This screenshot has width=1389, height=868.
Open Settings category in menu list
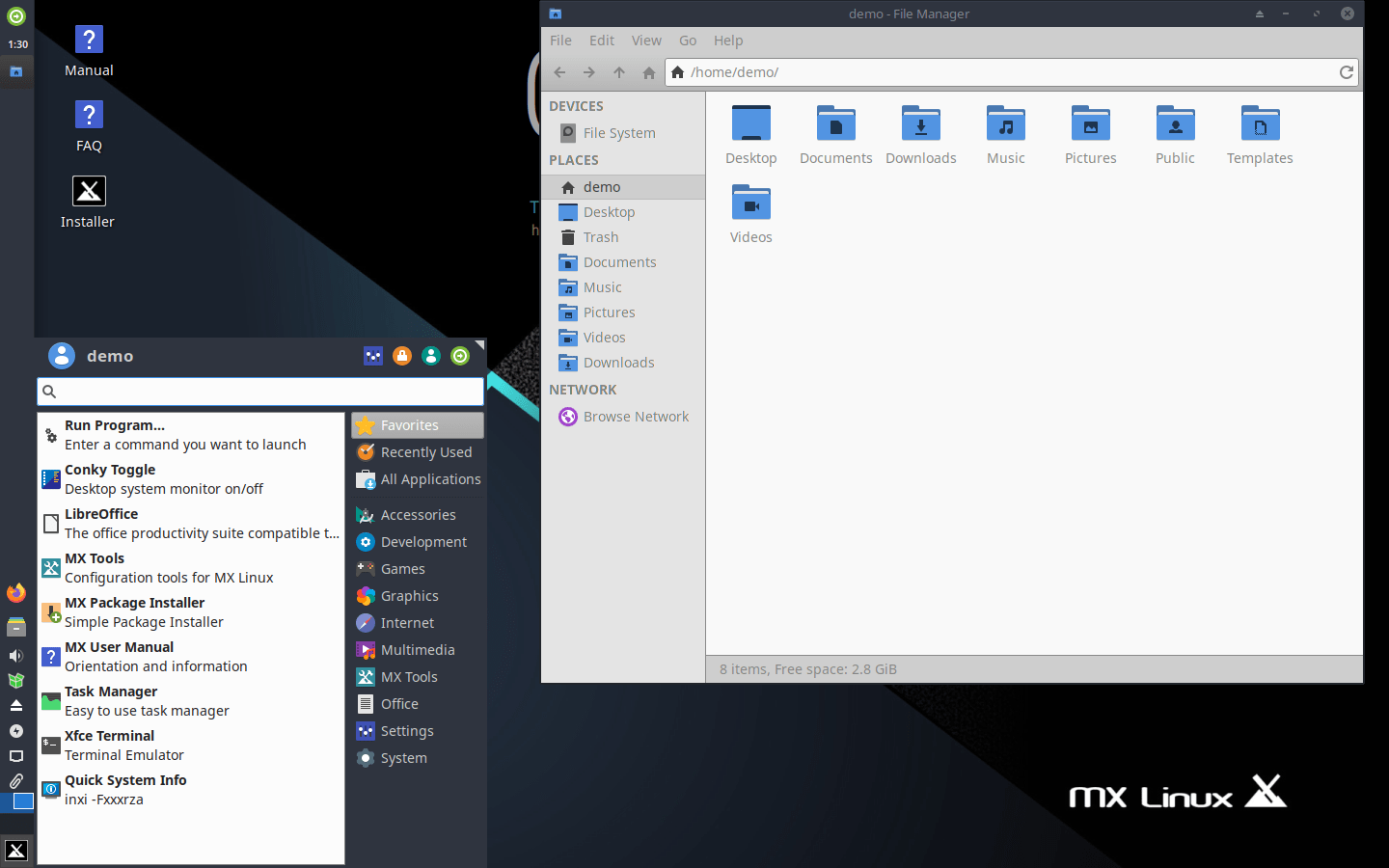click(418, 731)
